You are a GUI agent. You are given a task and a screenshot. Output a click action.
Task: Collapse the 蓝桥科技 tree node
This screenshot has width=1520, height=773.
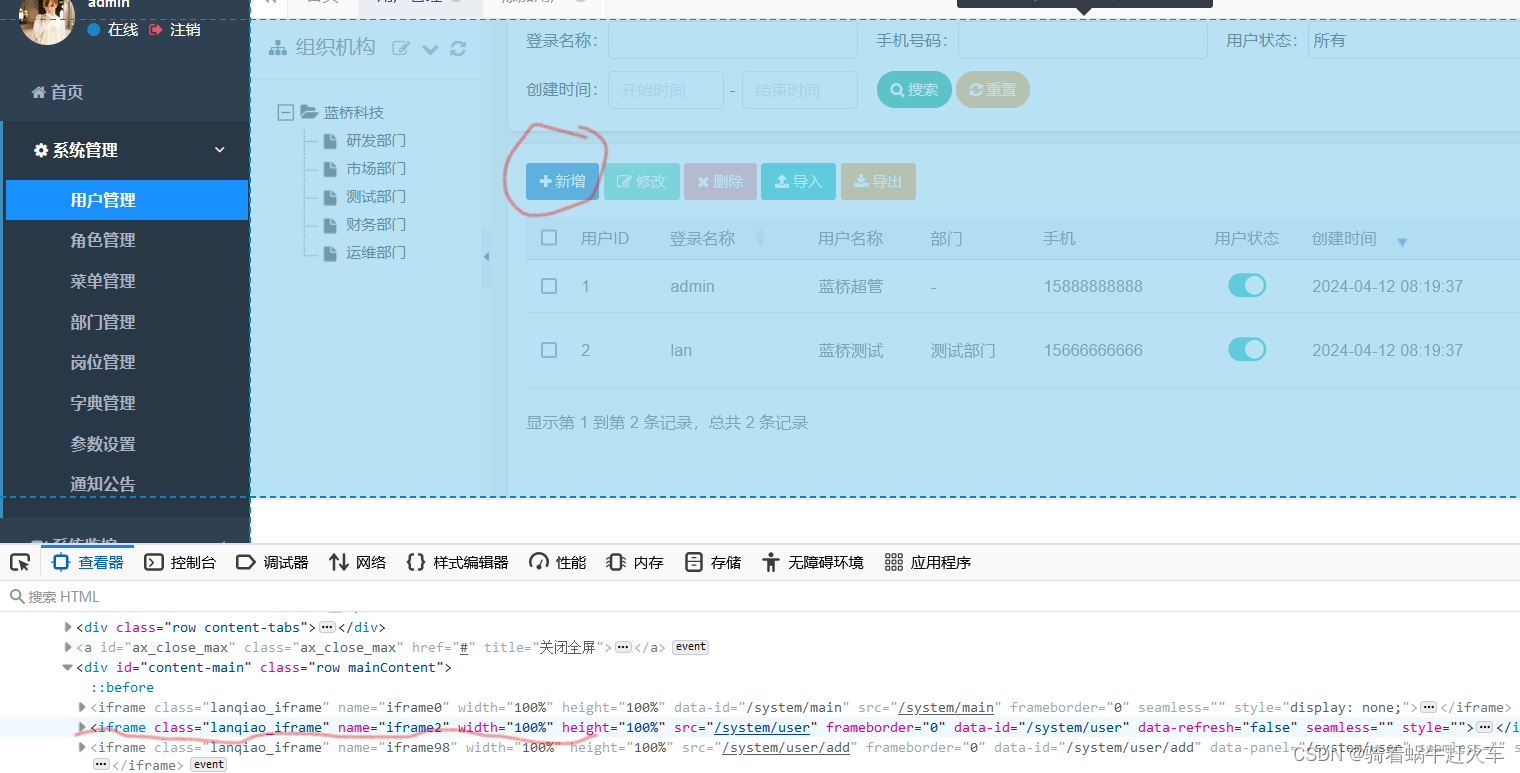[x=284, y=111]
